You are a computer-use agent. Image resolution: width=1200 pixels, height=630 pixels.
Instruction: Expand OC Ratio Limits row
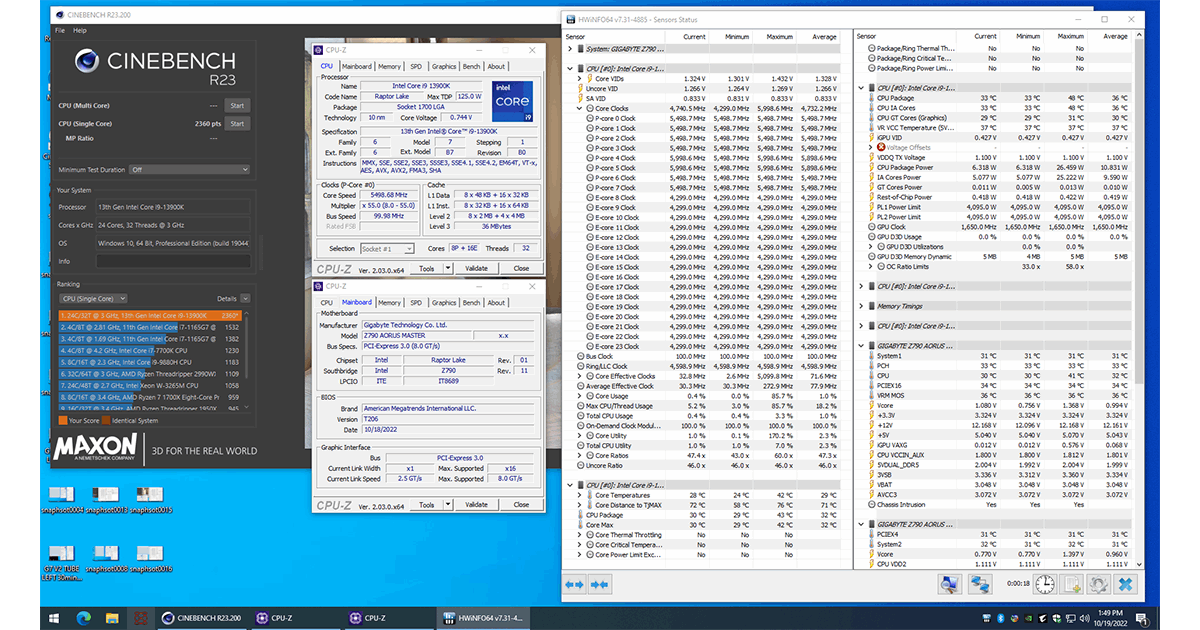click(872, 266)
